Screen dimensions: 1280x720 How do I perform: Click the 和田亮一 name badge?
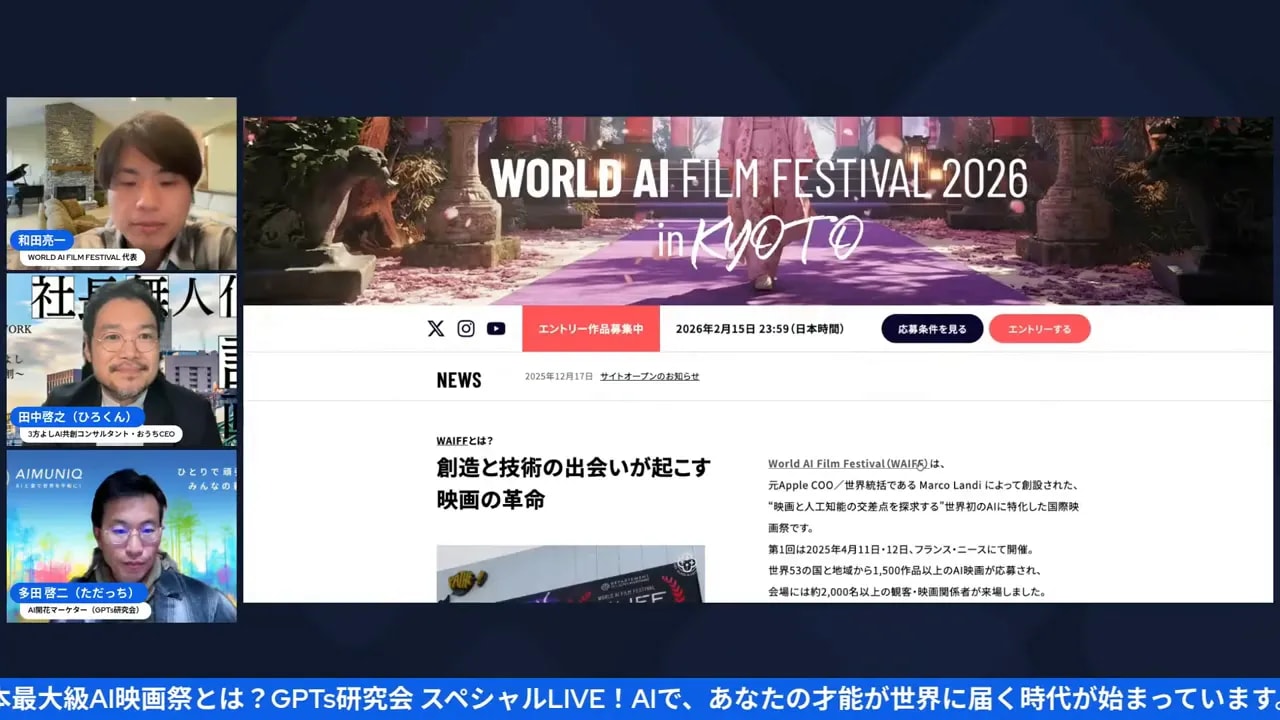[44, 237]
